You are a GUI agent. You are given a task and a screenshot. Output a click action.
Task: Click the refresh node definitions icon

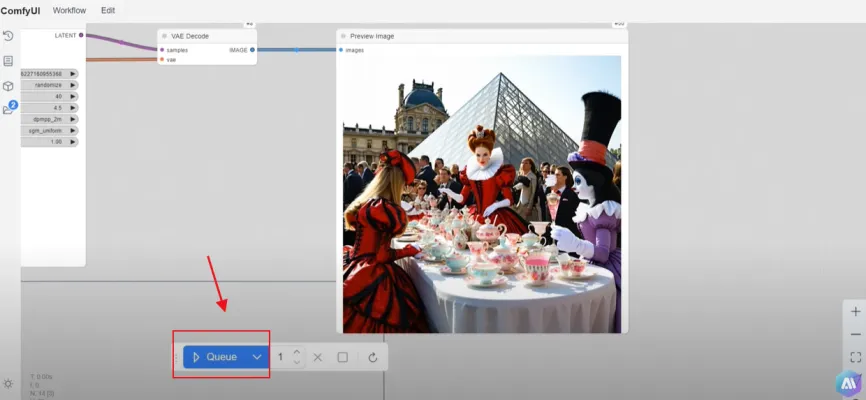pos(372,357)
